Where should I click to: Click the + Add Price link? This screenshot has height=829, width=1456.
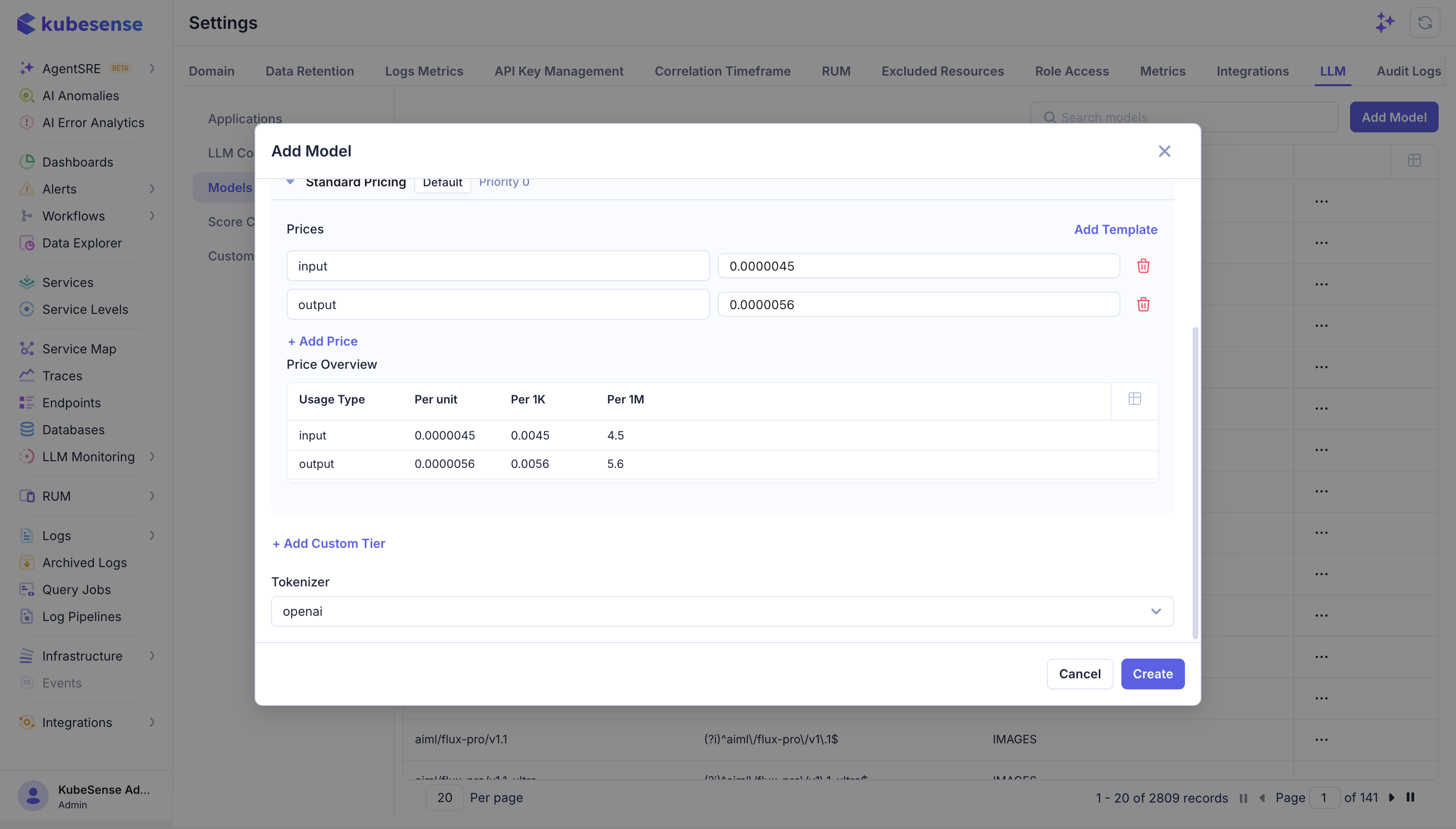pyautogui.click(x=322, y=341)
